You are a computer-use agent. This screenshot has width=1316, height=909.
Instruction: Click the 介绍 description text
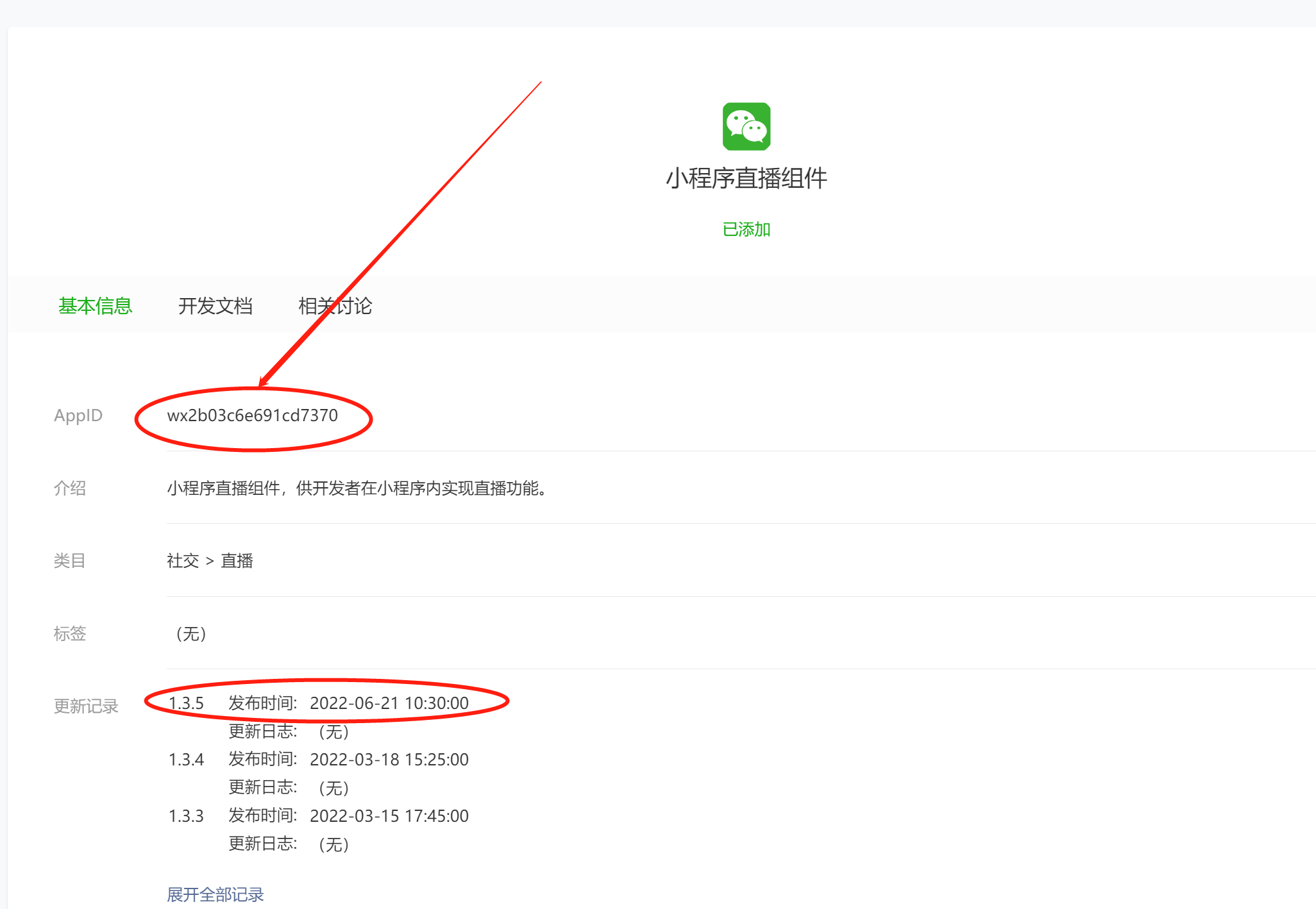(x=357, y=488)
